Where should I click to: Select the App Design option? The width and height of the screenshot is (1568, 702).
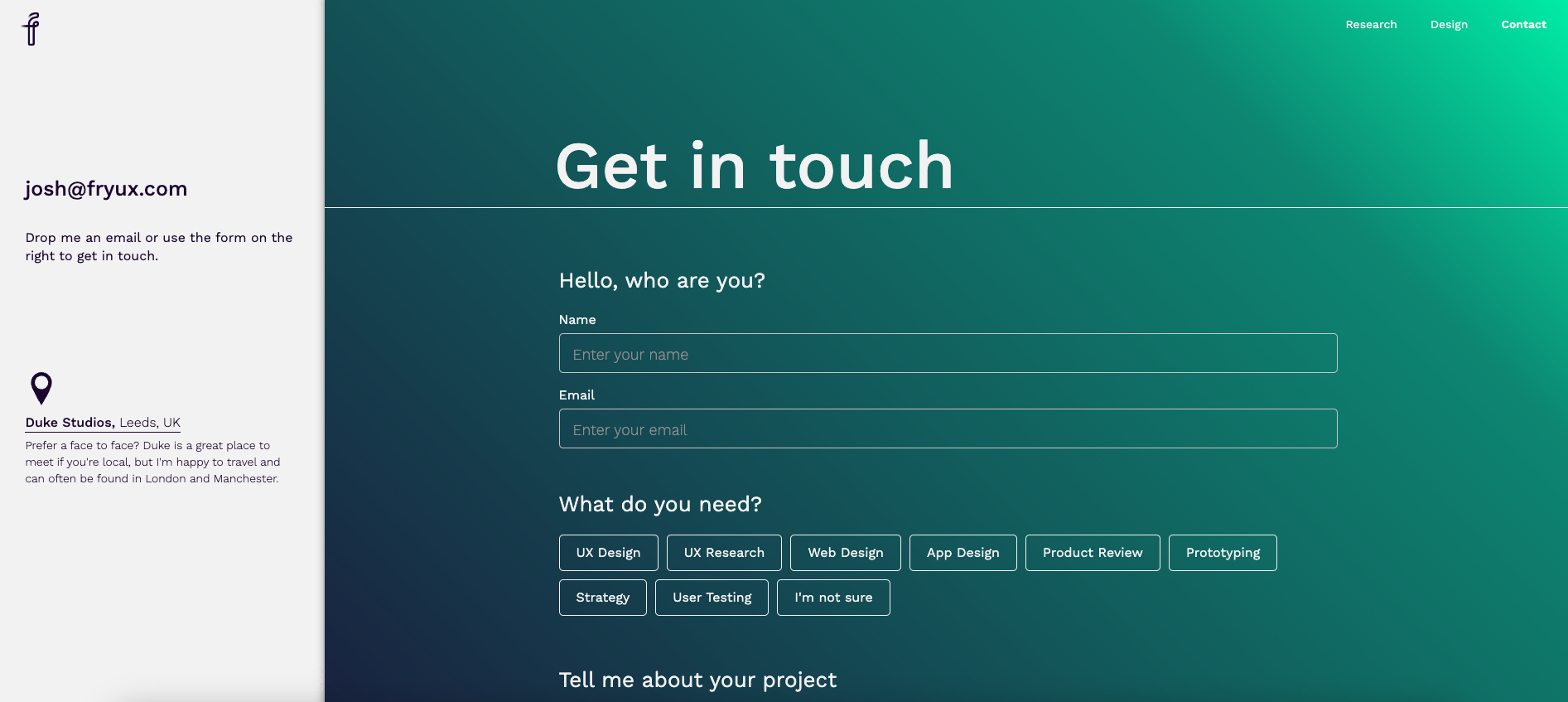[x=963, y=553]
